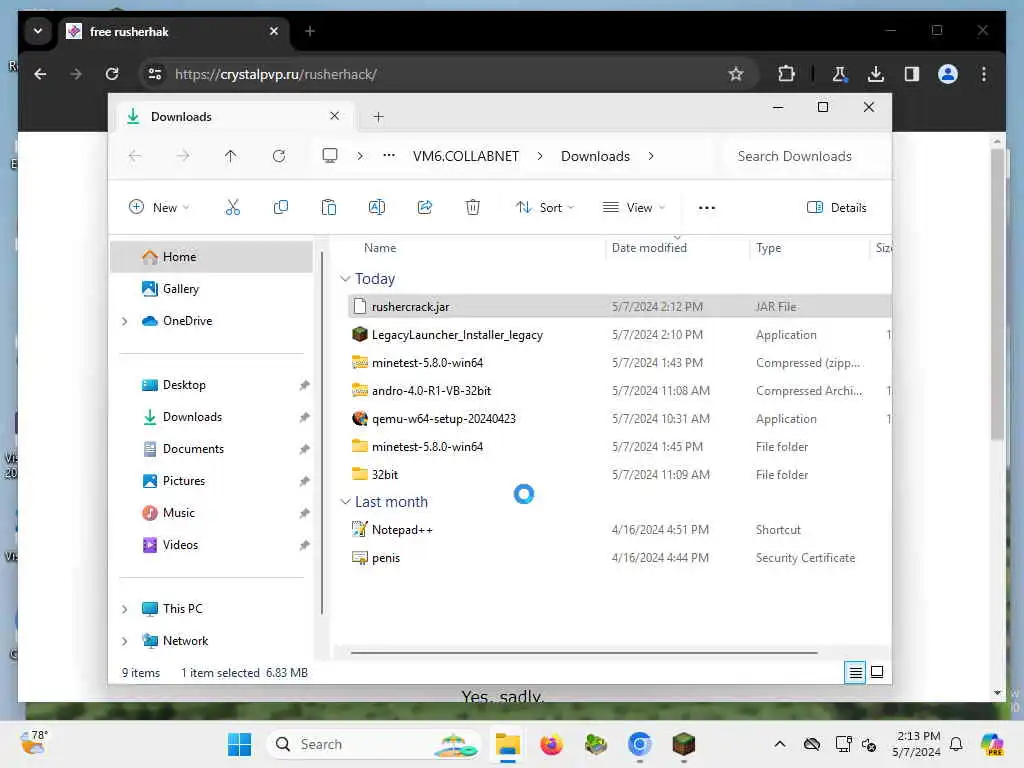Go back in Chrome browser
The image size is (1024, 768).
[40, 74]
